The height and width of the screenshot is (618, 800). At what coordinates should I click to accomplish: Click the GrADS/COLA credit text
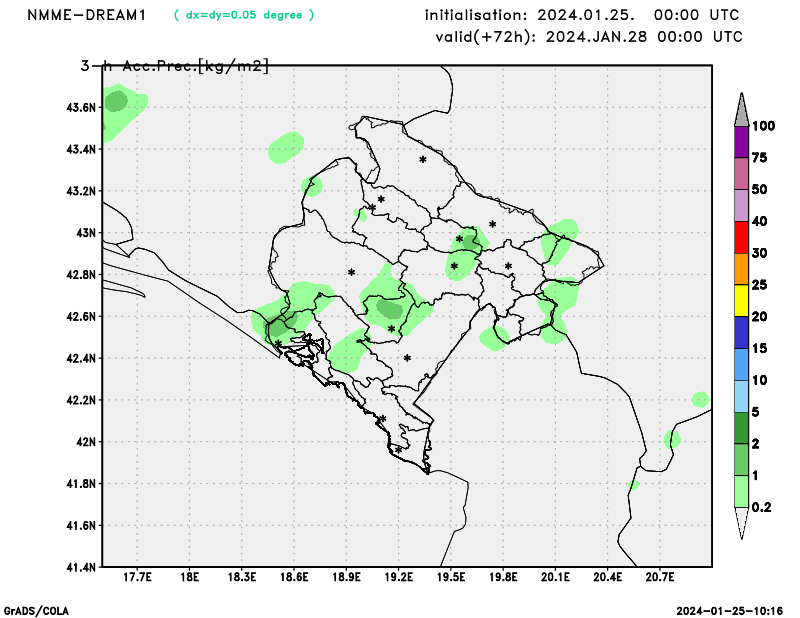point(36,611)
